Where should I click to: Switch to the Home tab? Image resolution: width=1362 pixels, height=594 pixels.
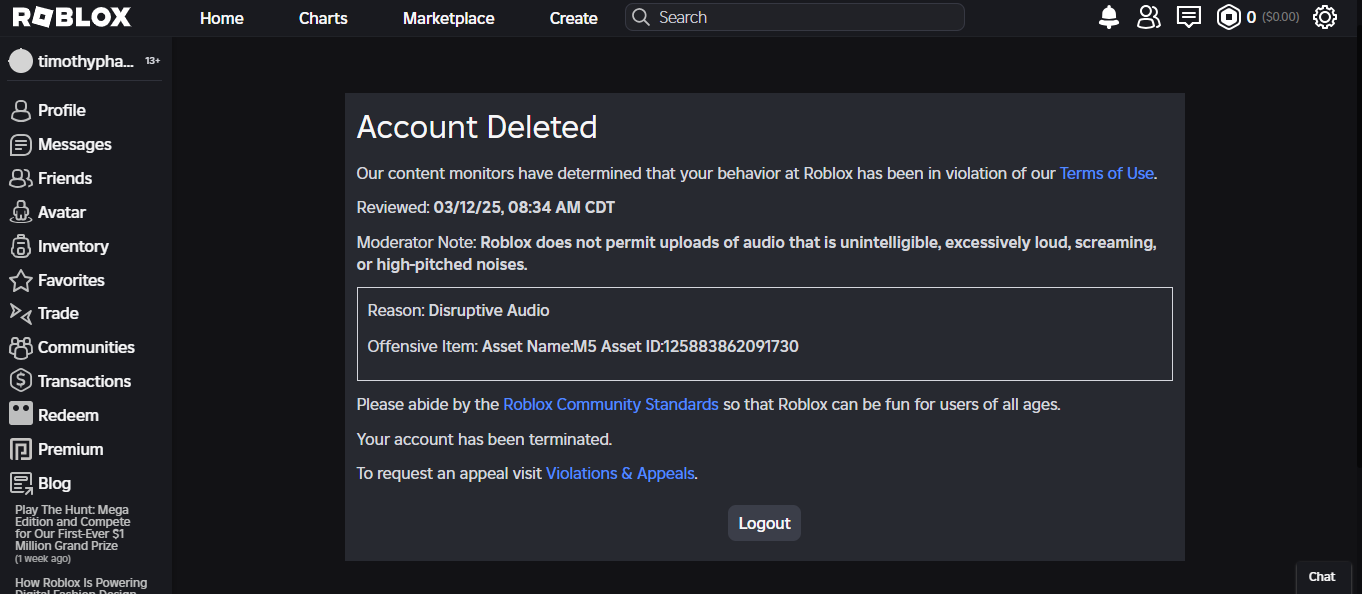[221, 18]
